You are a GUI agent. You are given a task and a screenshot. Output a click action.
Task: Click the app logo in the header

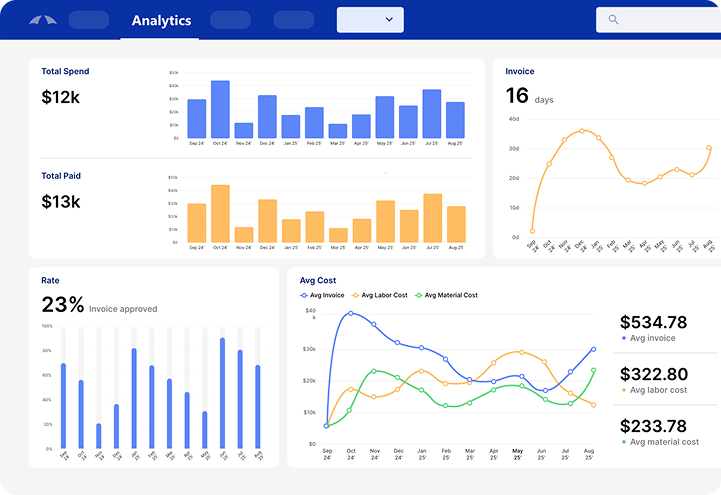[x=43, y=20]
